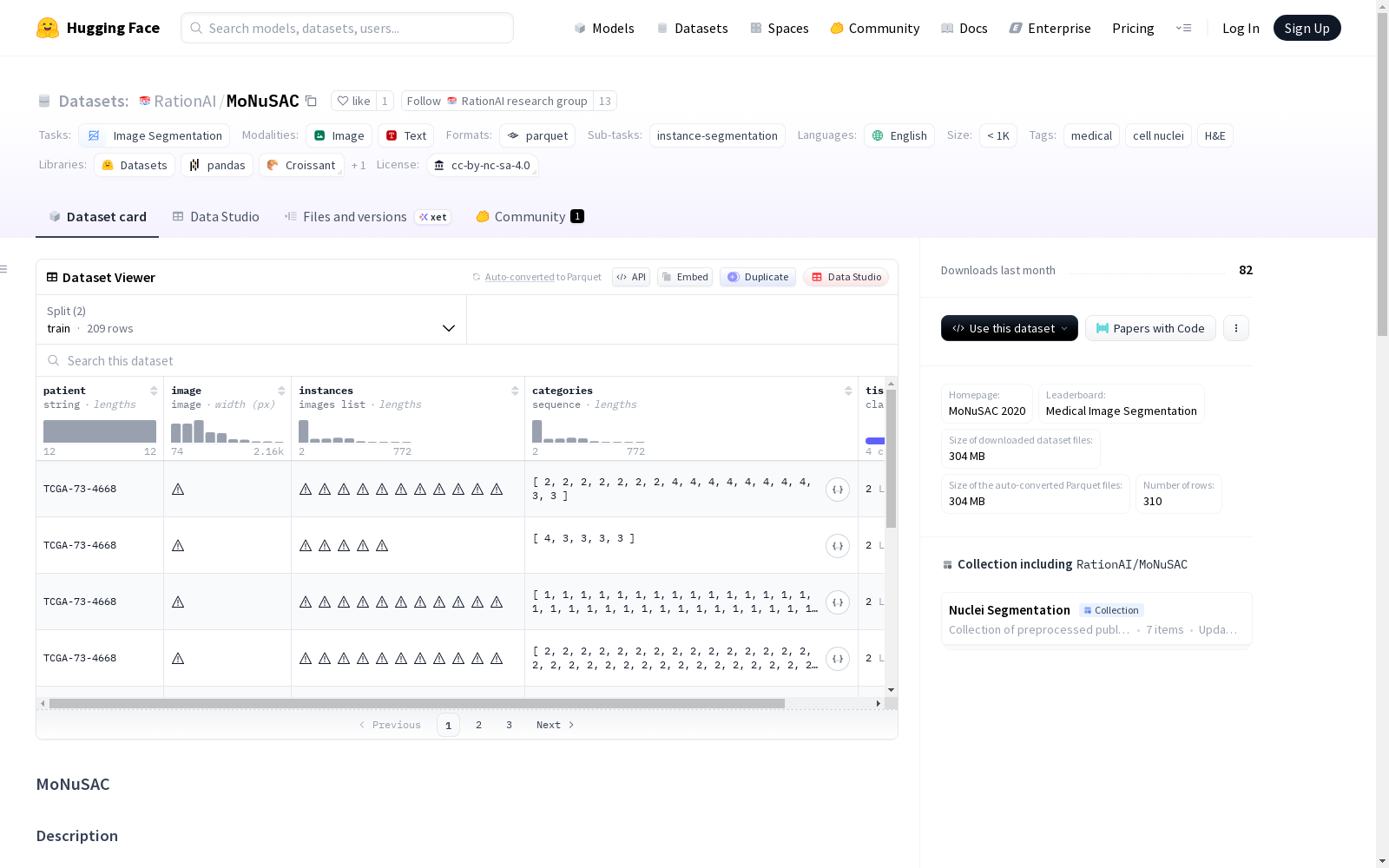Toggle left sidebar table of contents icon
The height and width of the screenshot is (868, 1389).
coord(4,269)
